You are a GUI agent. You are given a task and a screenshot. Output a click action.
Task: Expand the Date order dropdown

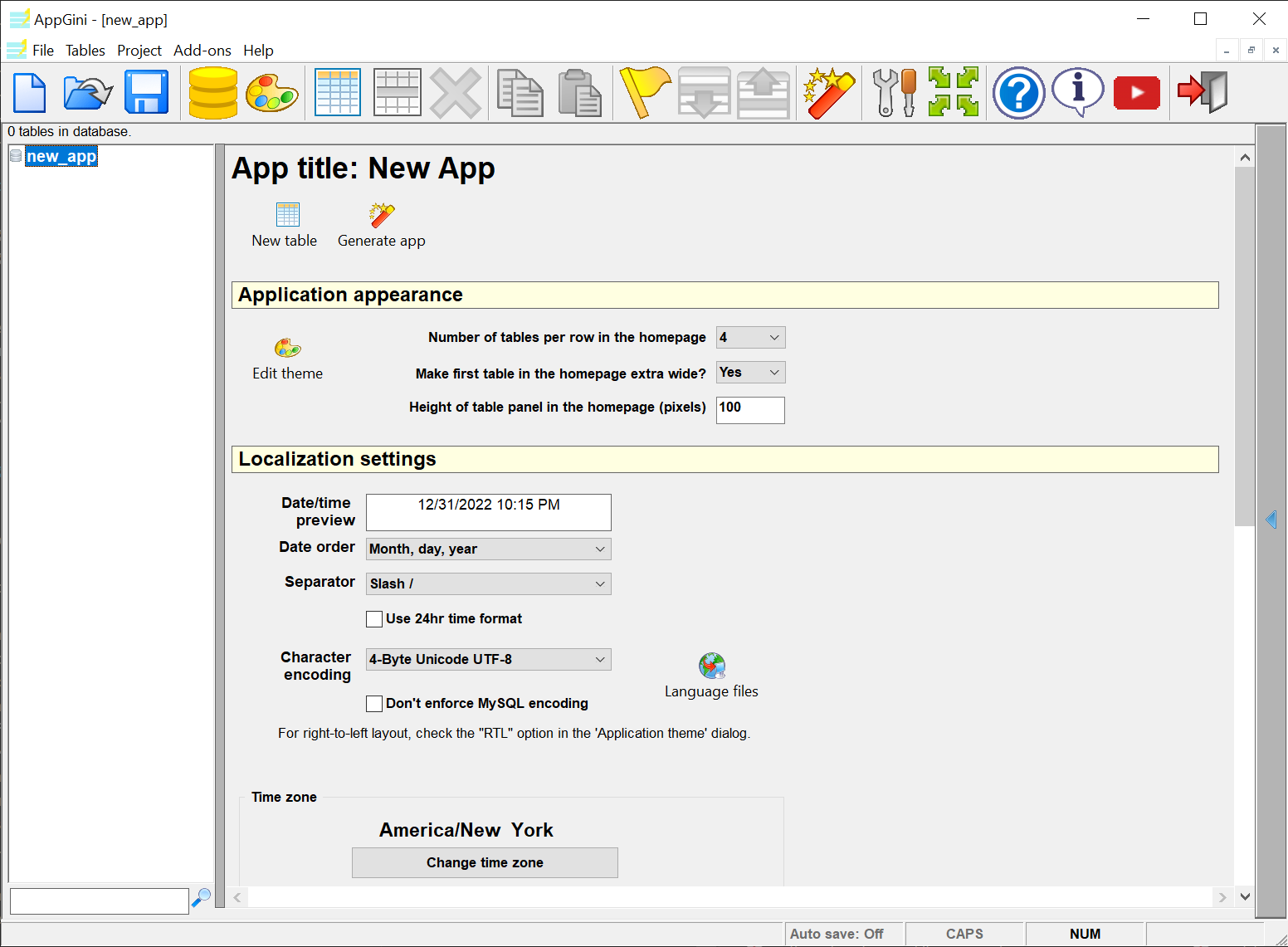click(x=488, y=549)
